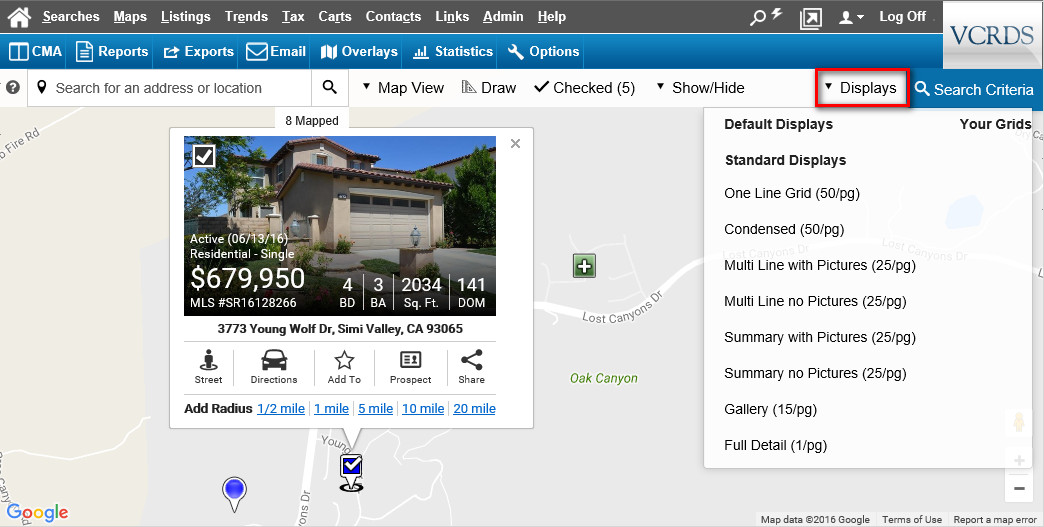Click the question mark help icon

coord(13,87)
